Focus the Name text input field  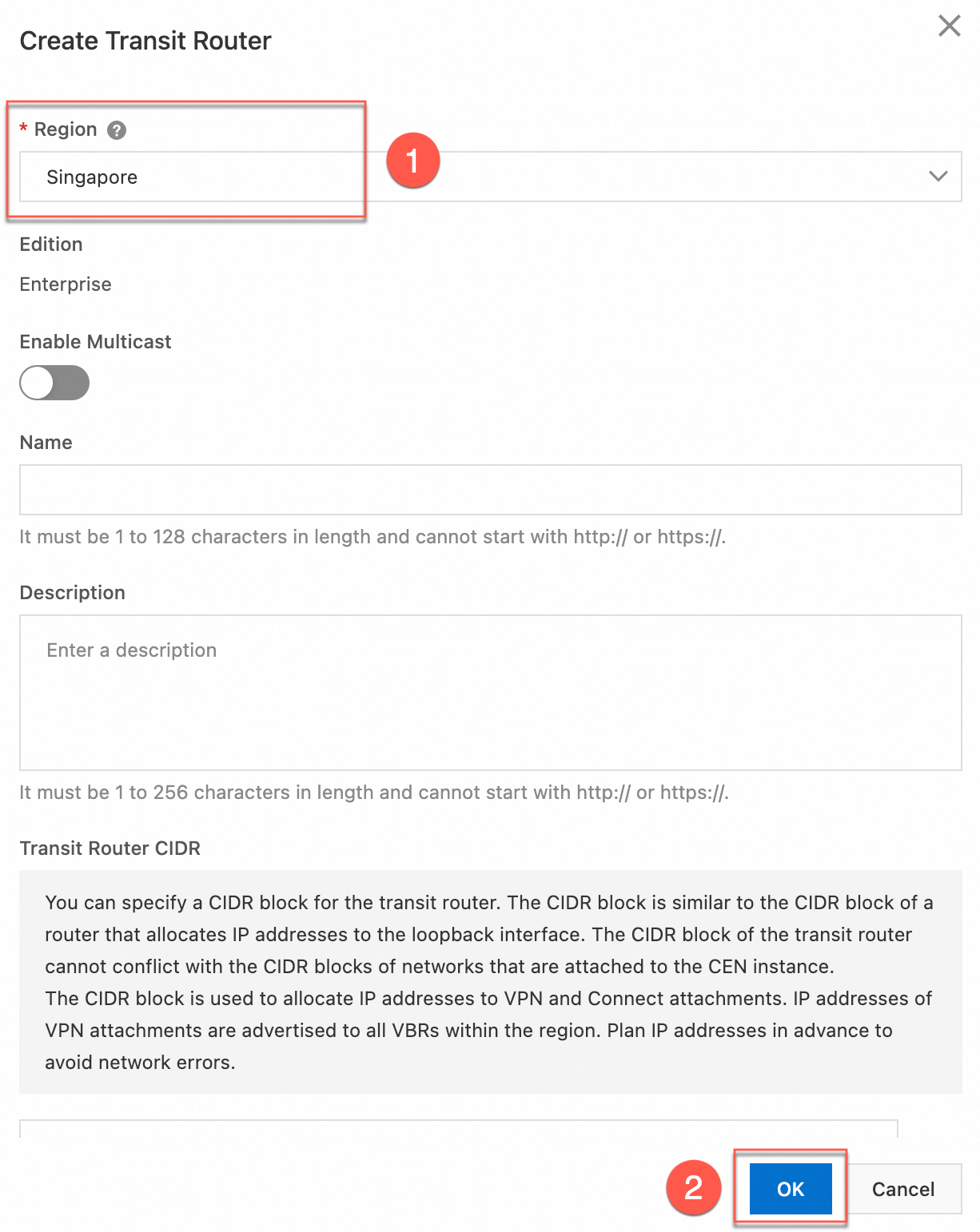point(490,490)
